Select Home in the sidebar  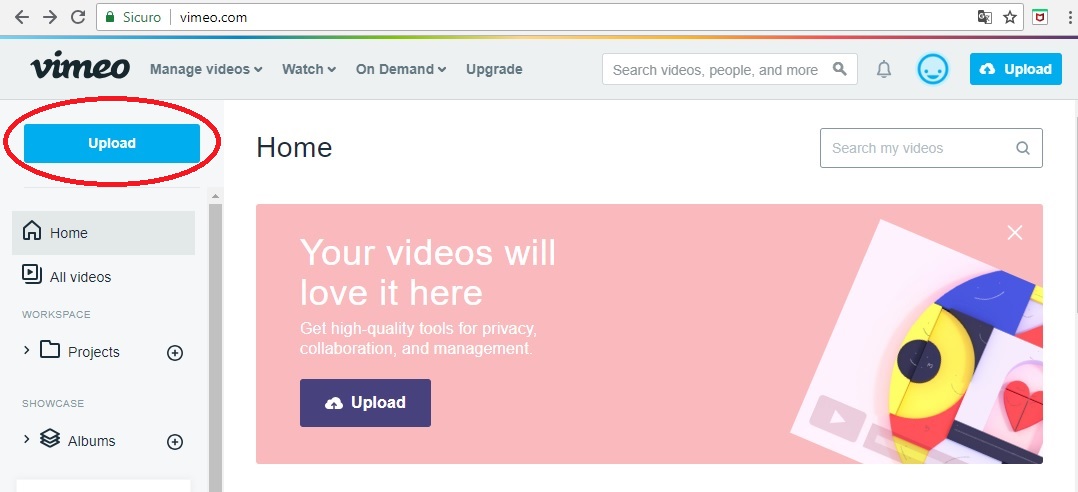(103, 233)
